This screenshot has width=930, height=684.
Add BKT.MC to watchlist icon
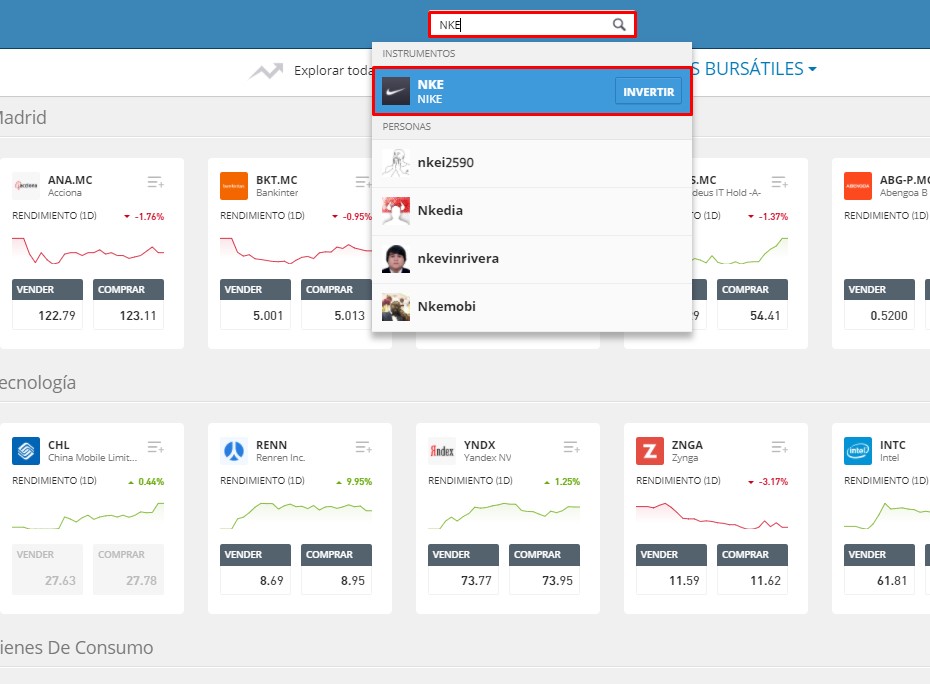tap(363, 182)
